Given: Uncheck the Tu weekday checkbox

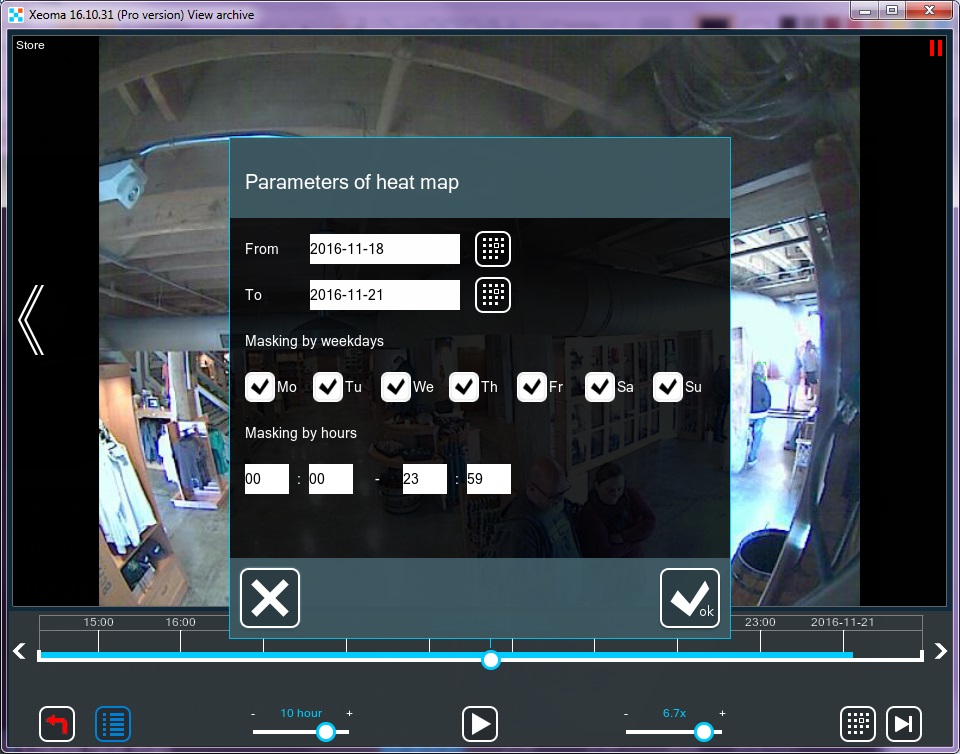Looking at the screenshot, I should pyautogui.click(x=328, y=387).
